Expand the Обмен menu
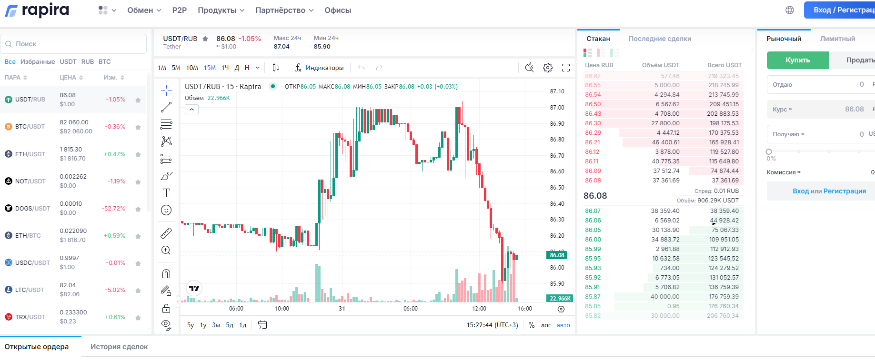 [x=144, y=10]
